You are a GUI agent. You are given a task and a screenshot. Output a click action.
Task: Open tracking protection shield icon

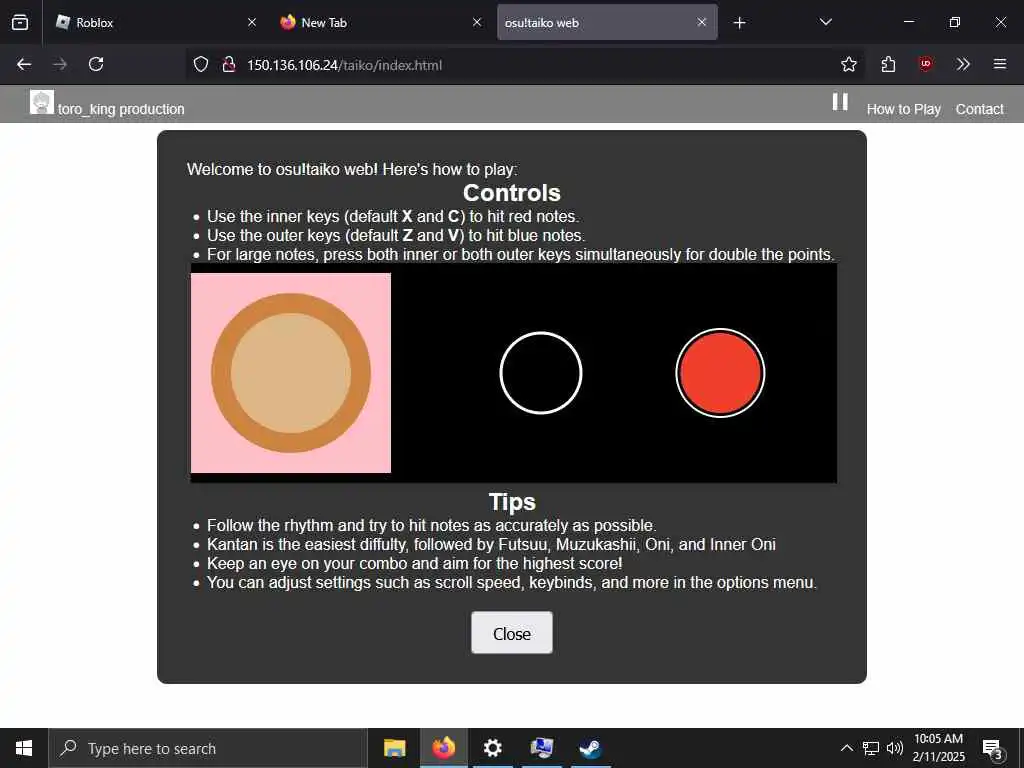tap(201, 64)
